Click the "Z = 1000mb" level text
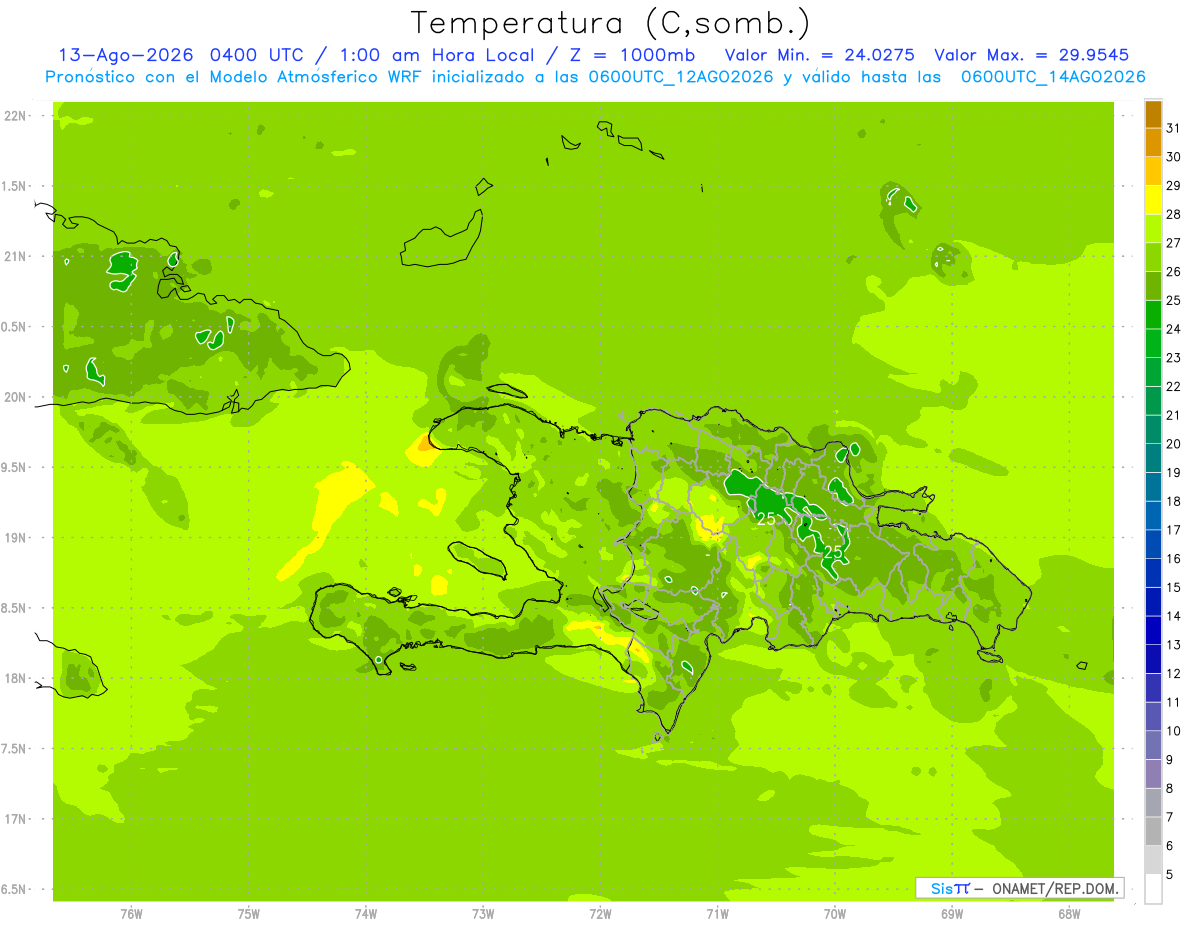The width and height of the screenshot is (1200, 927). pyautogui.click(x=632, y=55)
